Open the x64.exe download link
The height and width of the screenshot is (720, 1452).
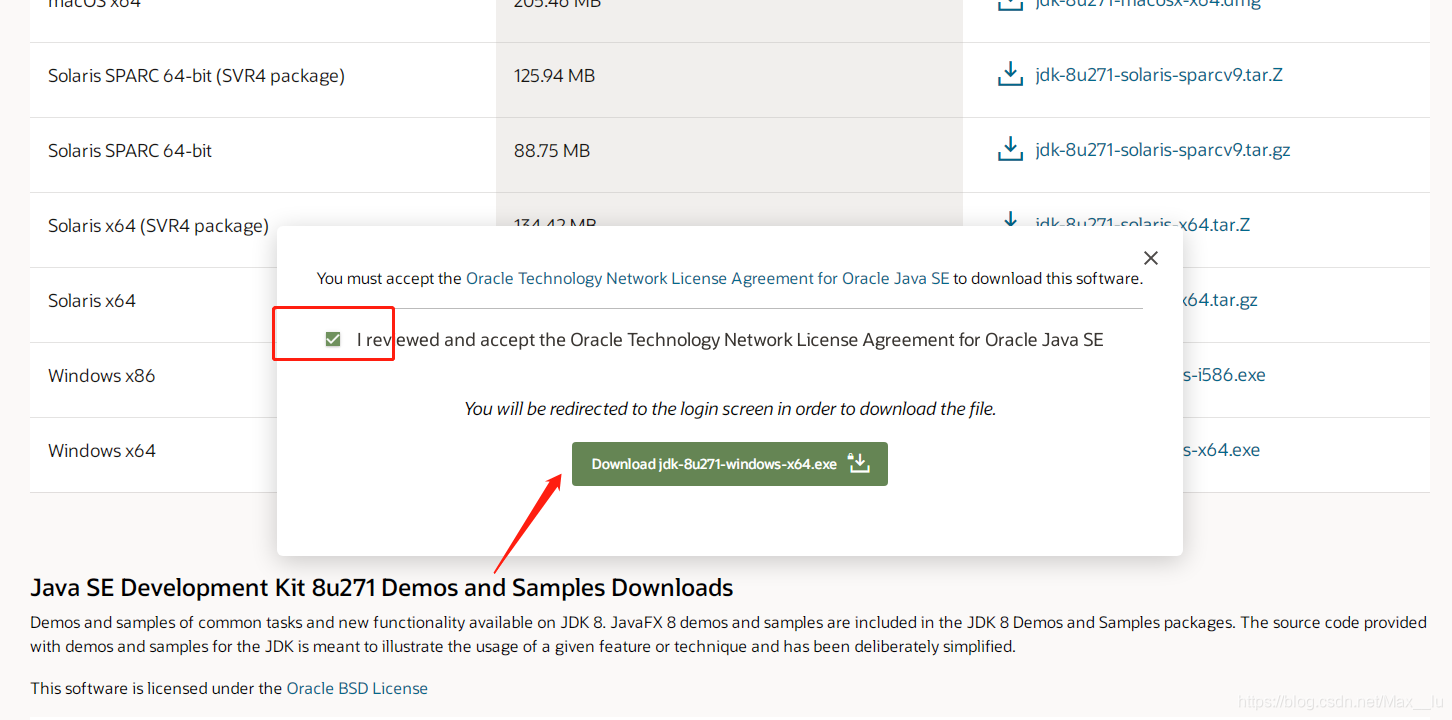point(1221,450)
